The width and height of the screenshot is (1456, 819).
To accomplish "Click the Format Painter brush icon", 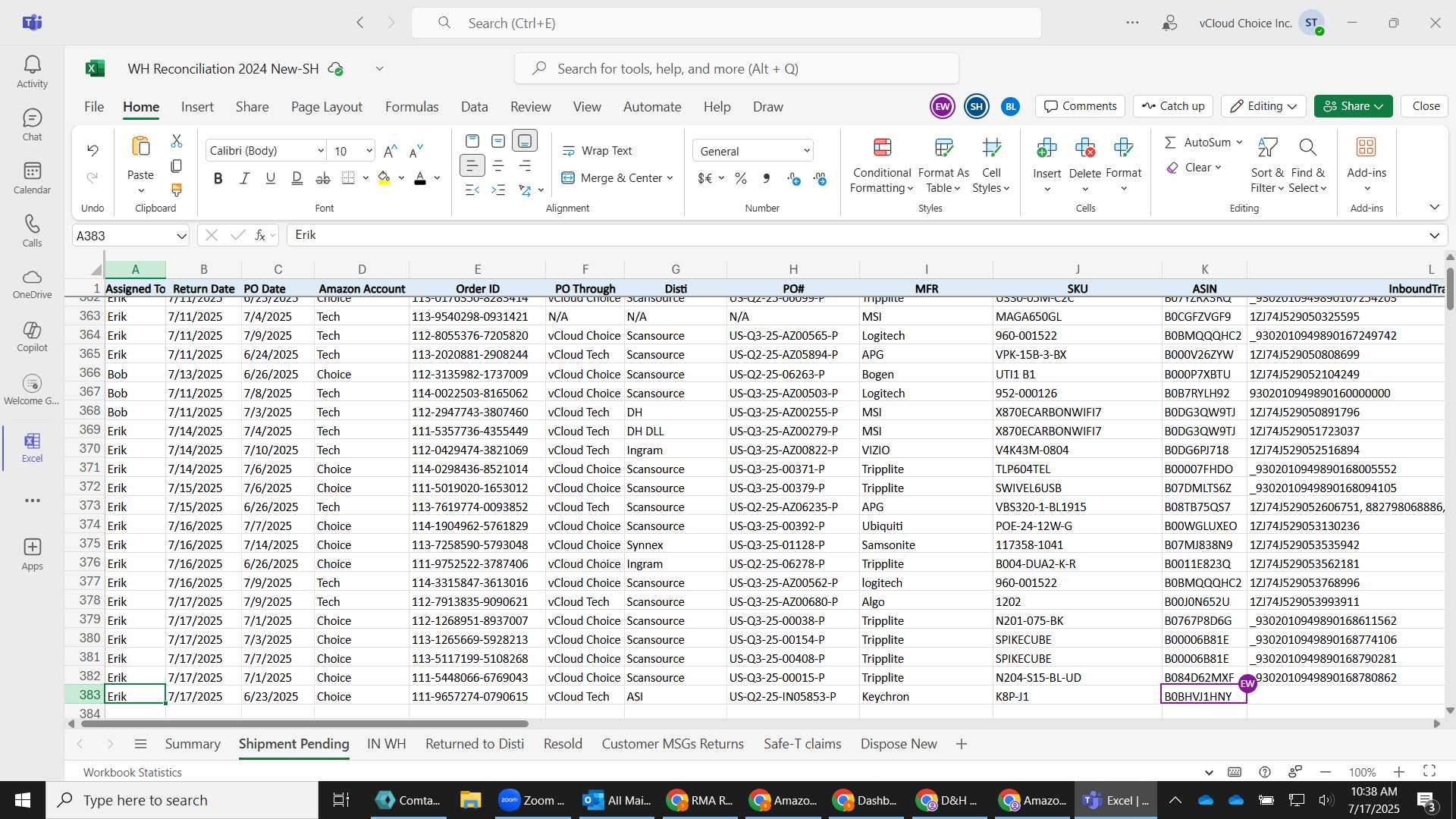I will tap(177, 190).
